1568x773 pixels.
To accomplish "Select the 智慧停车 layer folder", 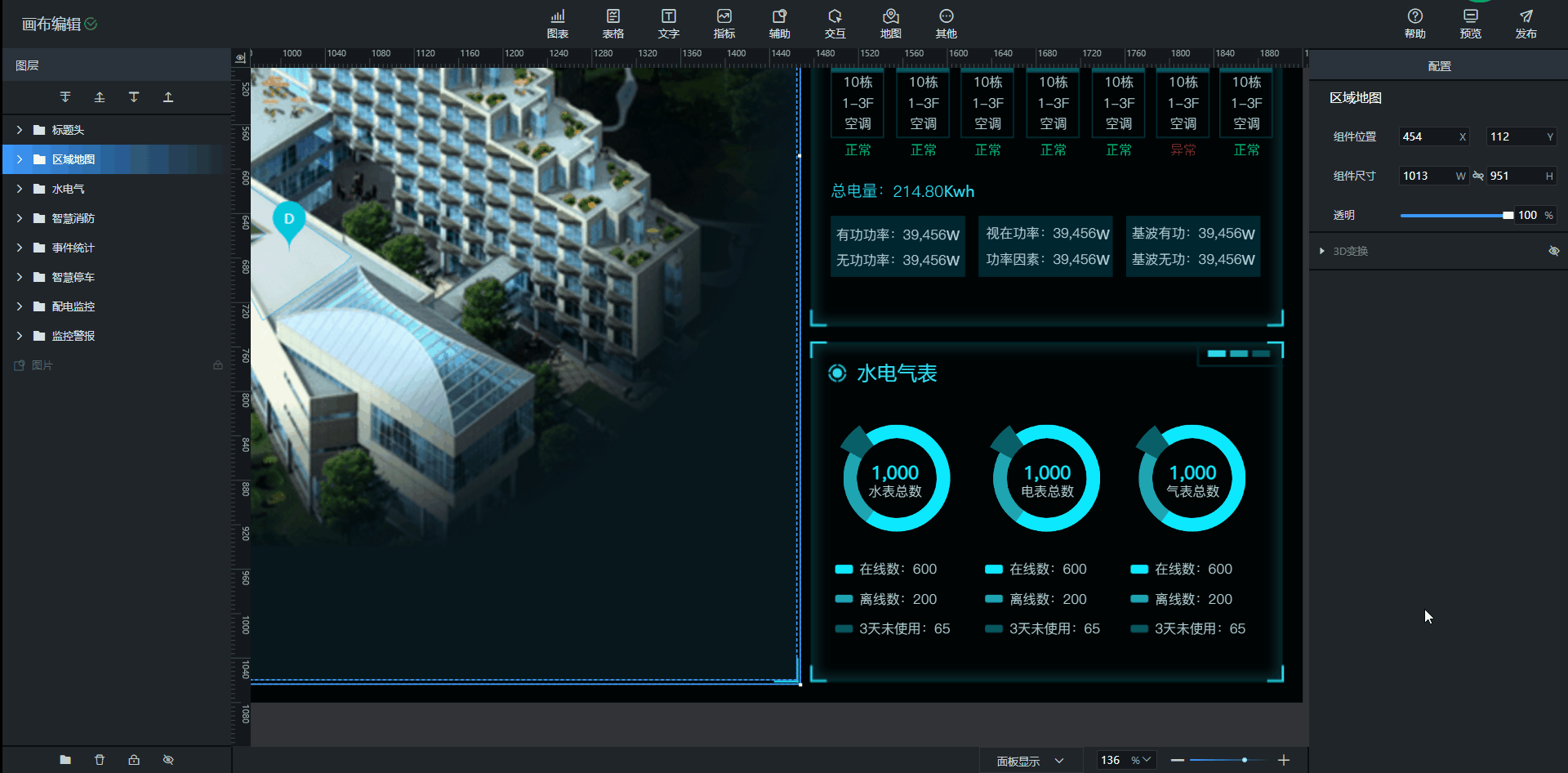I will pos(73,277).
